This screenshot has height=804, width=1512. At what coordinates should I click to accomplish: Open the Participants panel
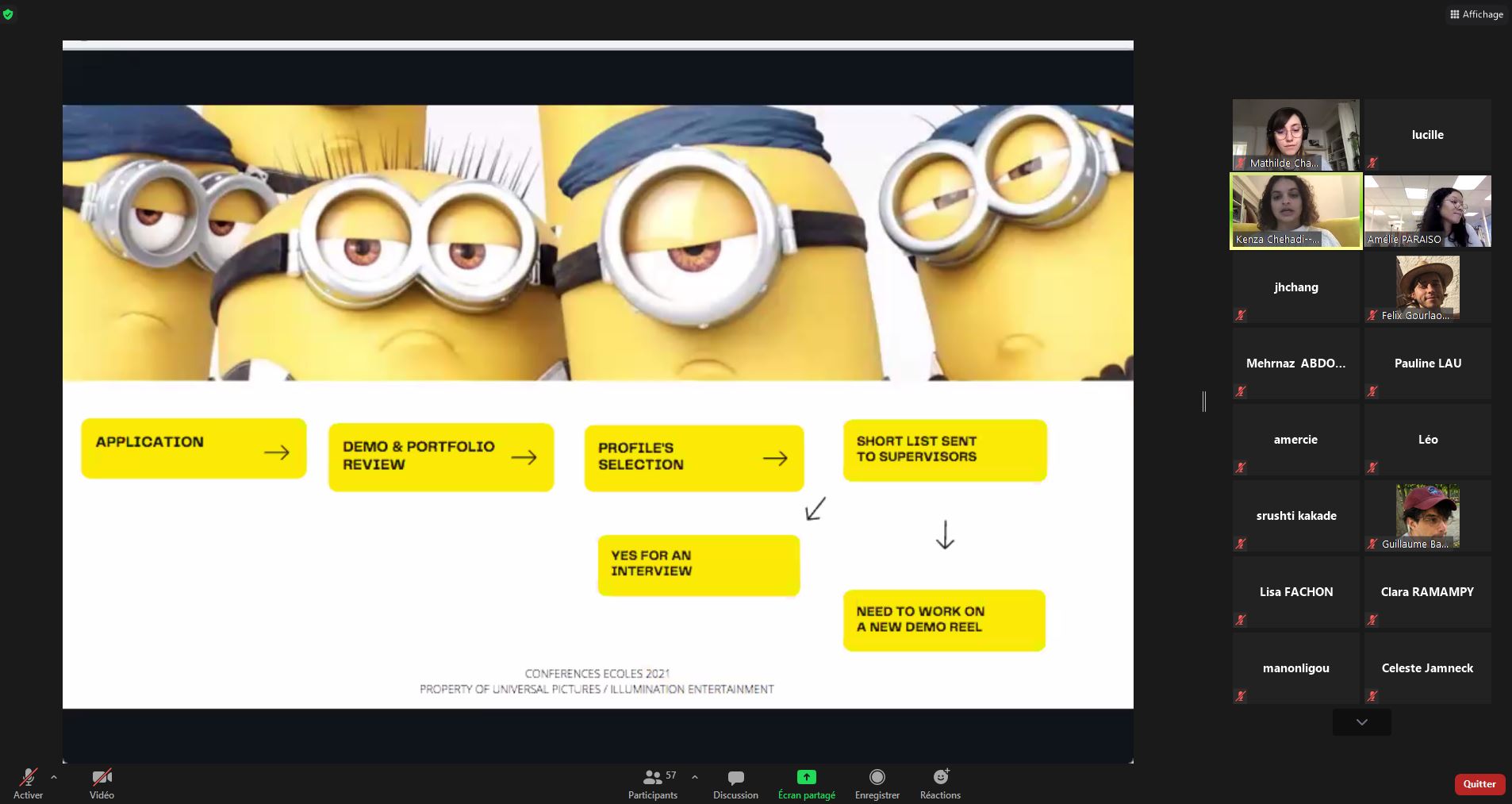point(653,783)
